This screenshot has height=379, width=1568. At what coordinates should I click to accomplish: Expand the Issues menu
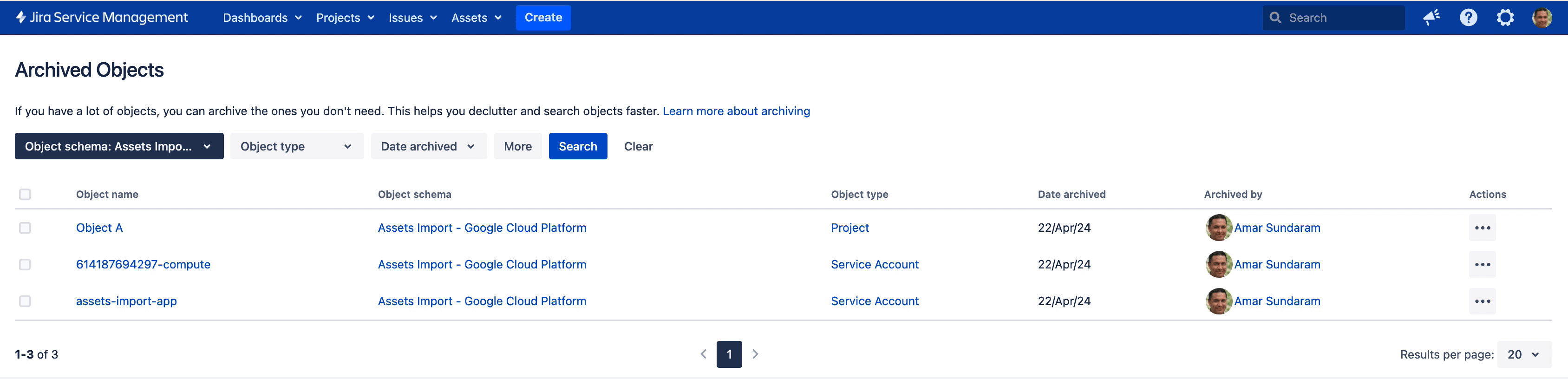click(413, 18)
